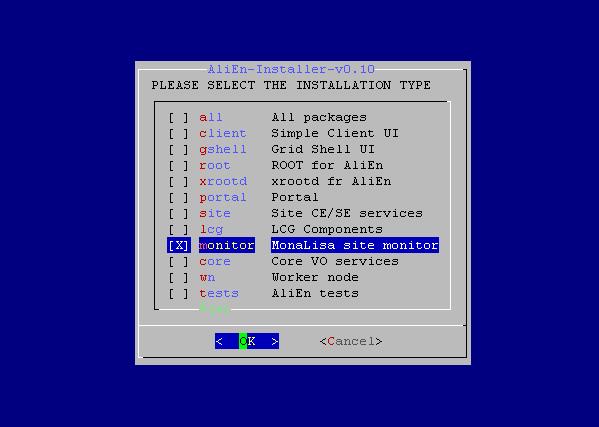Click the 'Portal' description text
The image size is (599, 427).
coord(295,198)
